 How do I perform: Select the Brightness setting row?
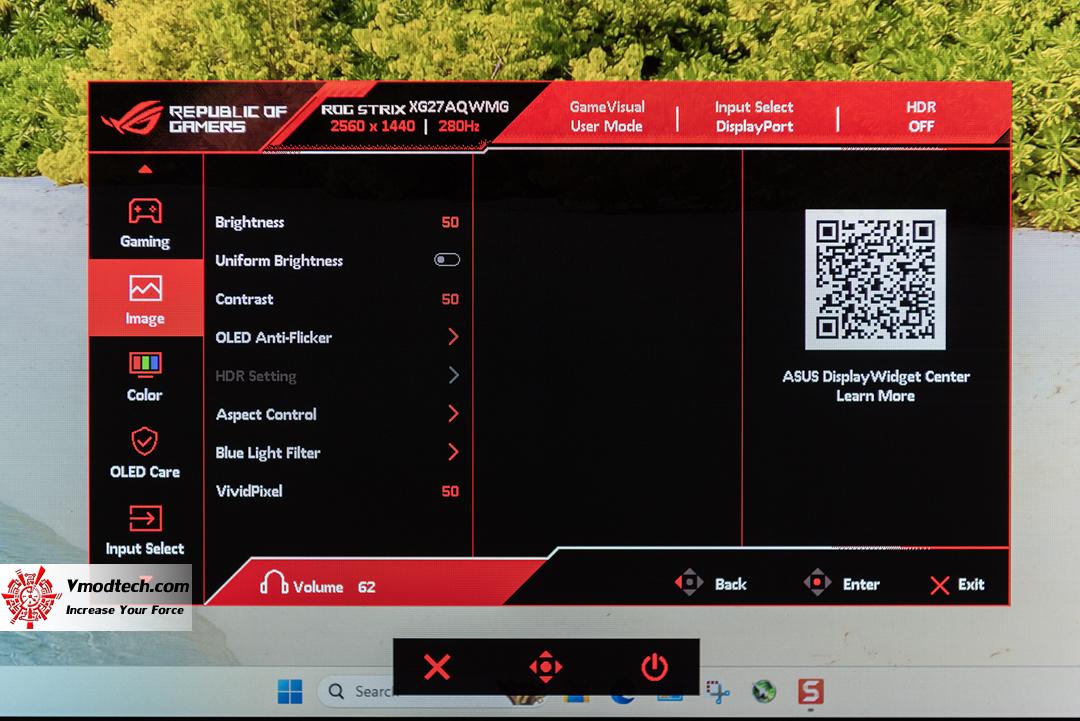point(338,222)
